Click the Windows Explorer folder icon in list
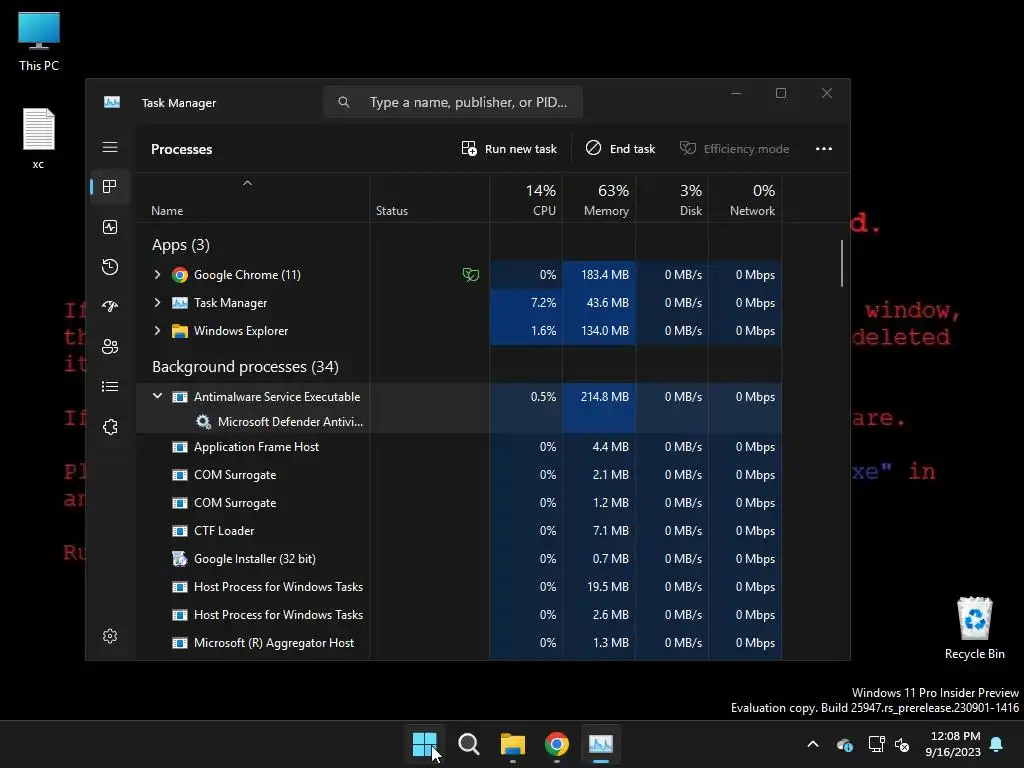This screenshot has height=768, width=1024. click(180, 331)
